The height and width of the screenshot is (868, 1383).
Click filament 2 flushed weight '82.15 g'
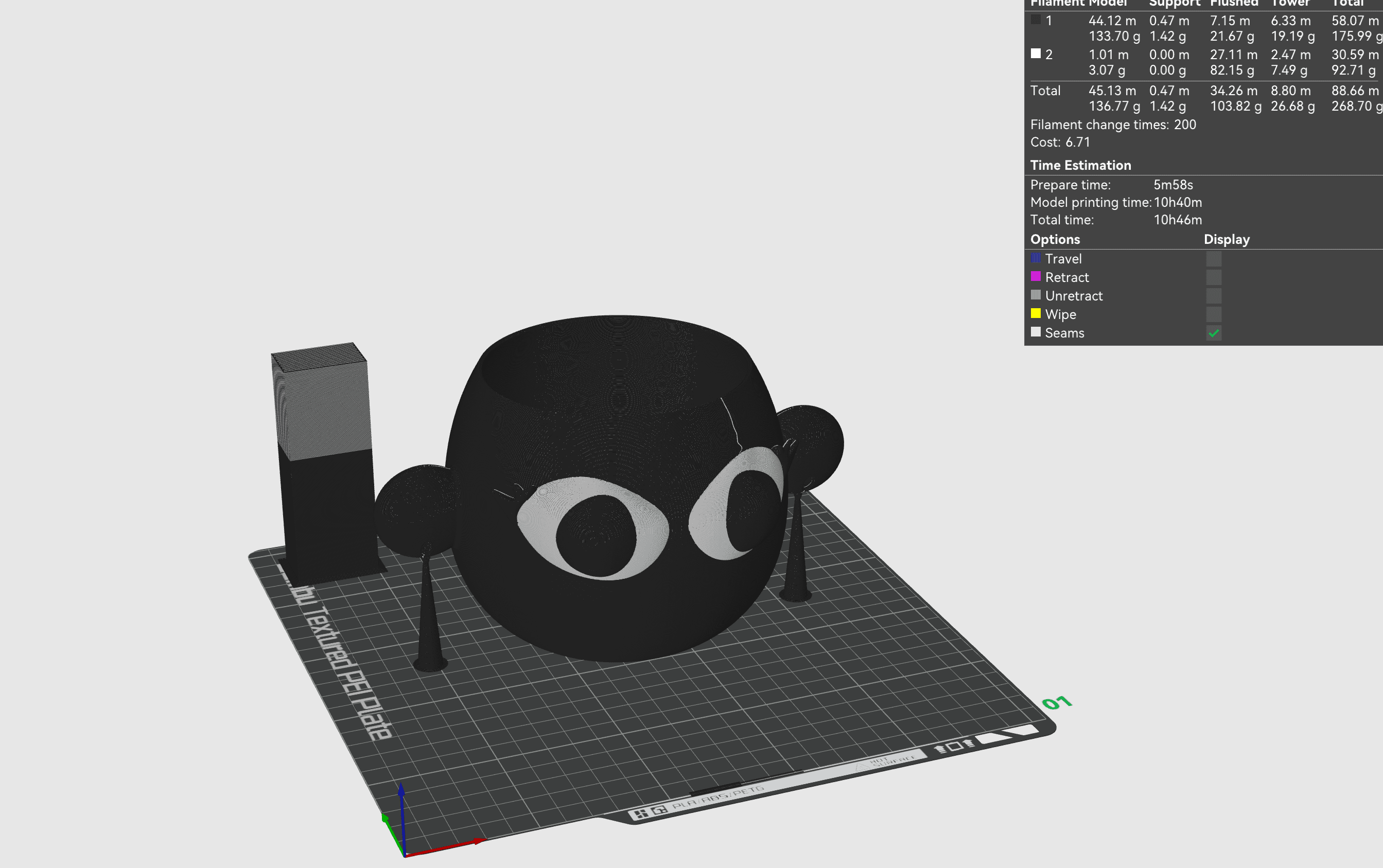(1232, 70)
